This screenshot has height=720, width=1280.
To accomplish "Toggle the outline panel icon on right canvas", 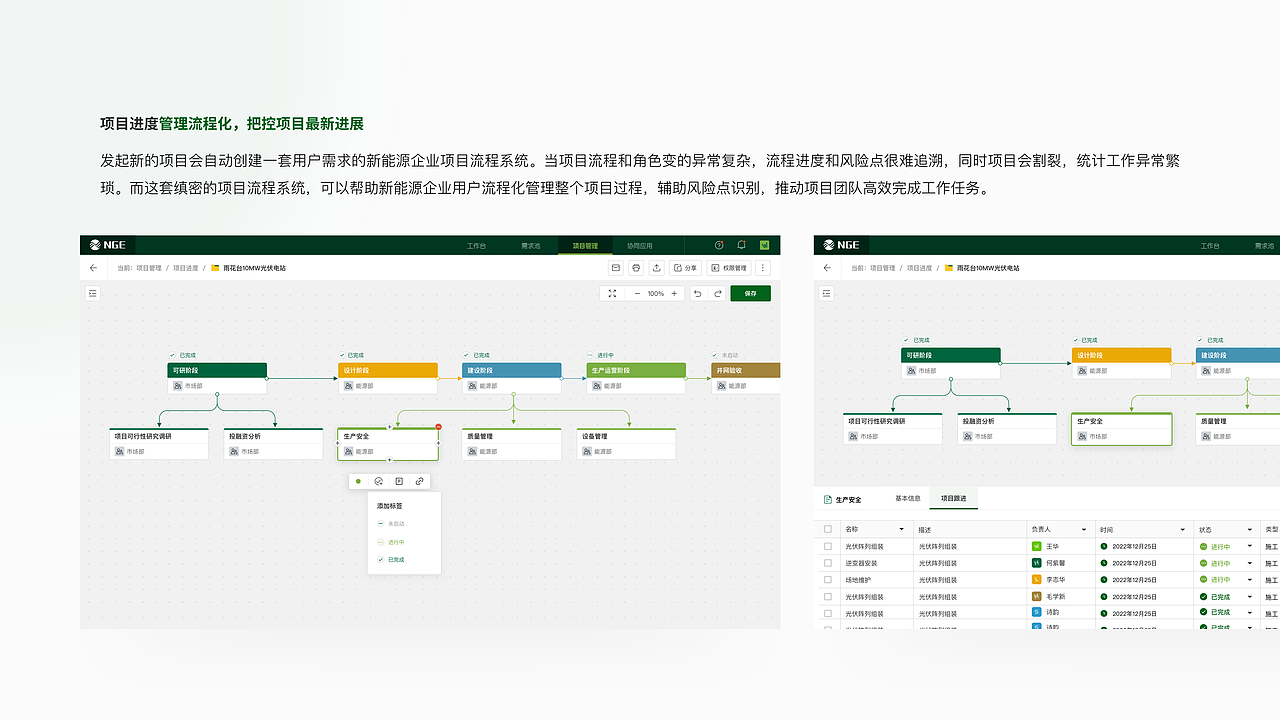I will click(827, 293).
